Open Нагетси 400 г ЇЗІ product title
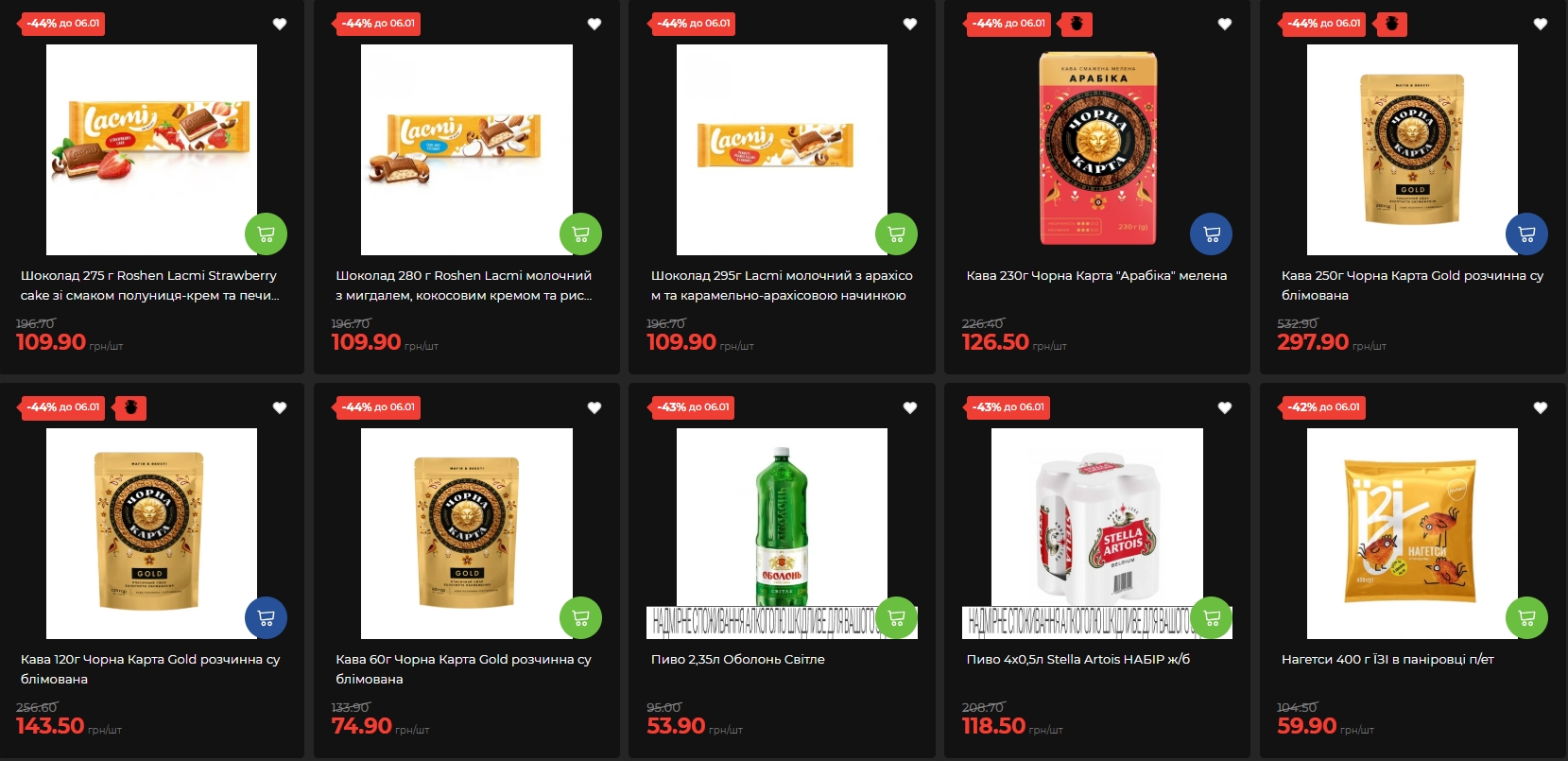The image size is (1568, 761). 1387,659
